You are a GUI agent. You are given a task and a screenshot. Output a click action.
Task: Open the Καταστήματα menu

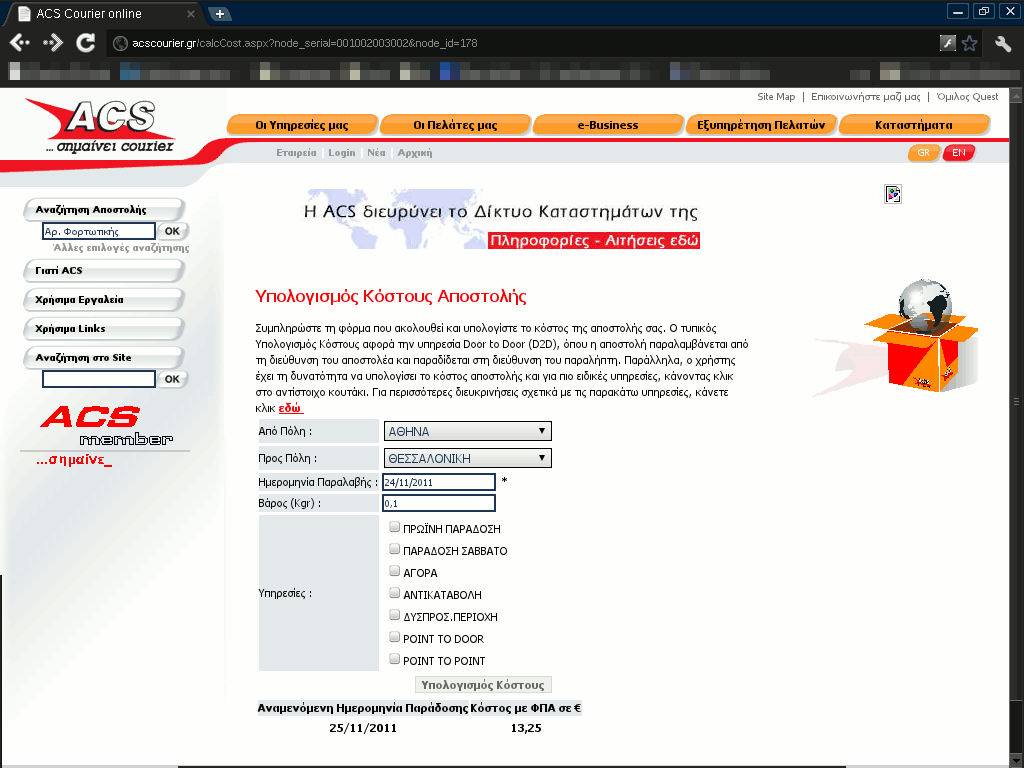coord(914,125)
